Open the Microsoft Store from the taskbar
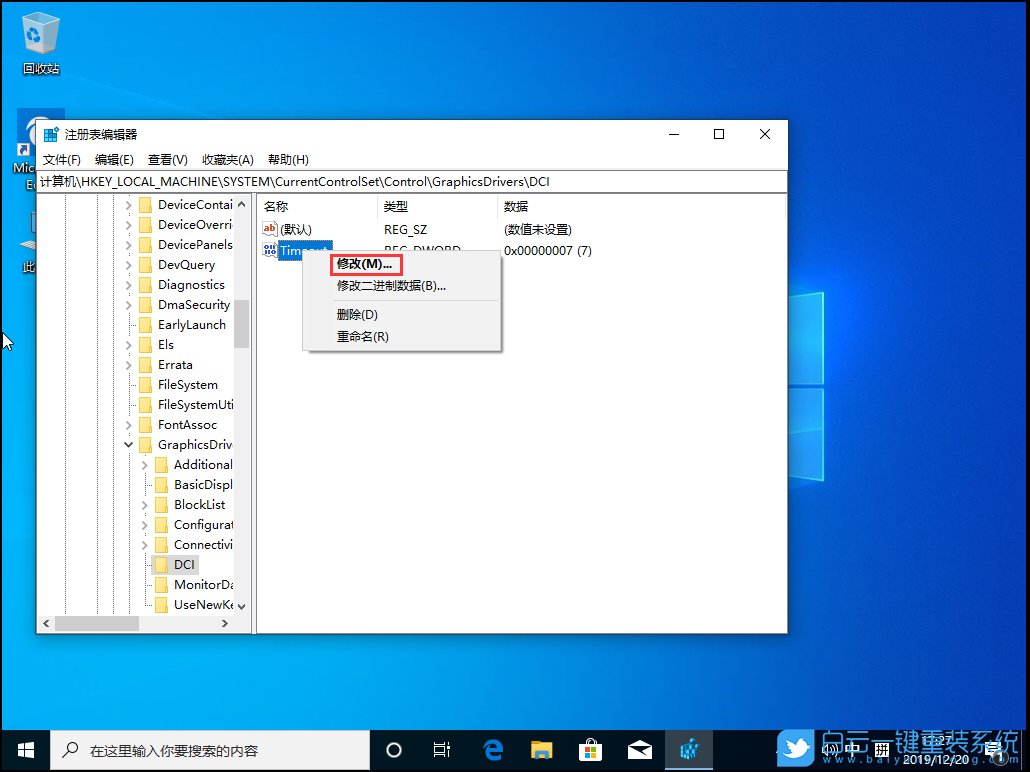1030x772 pixels. pyautogui.click(x=591, y=749)
